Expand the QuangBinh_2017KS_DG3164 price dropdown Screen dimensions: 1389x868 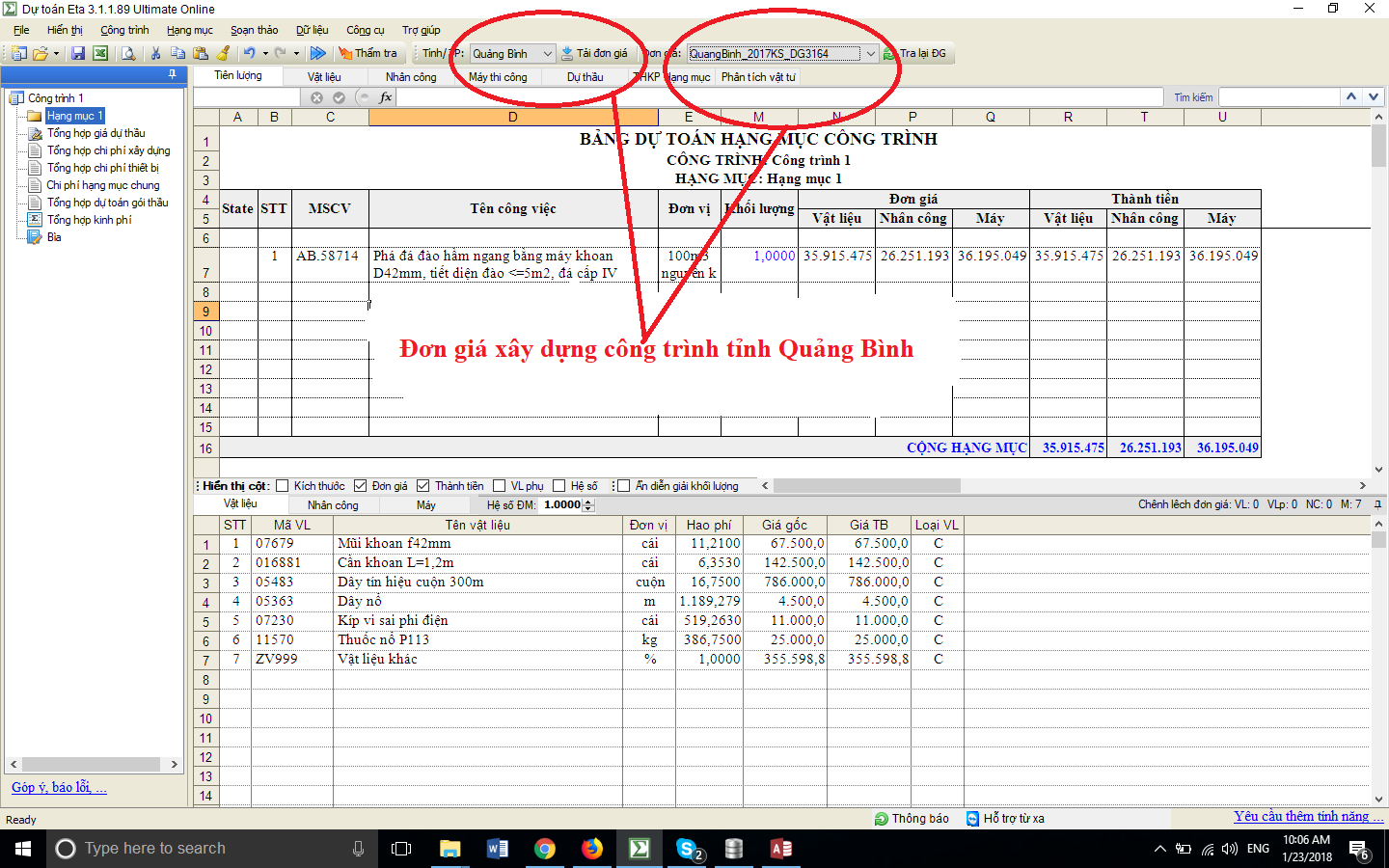point(870,54)
